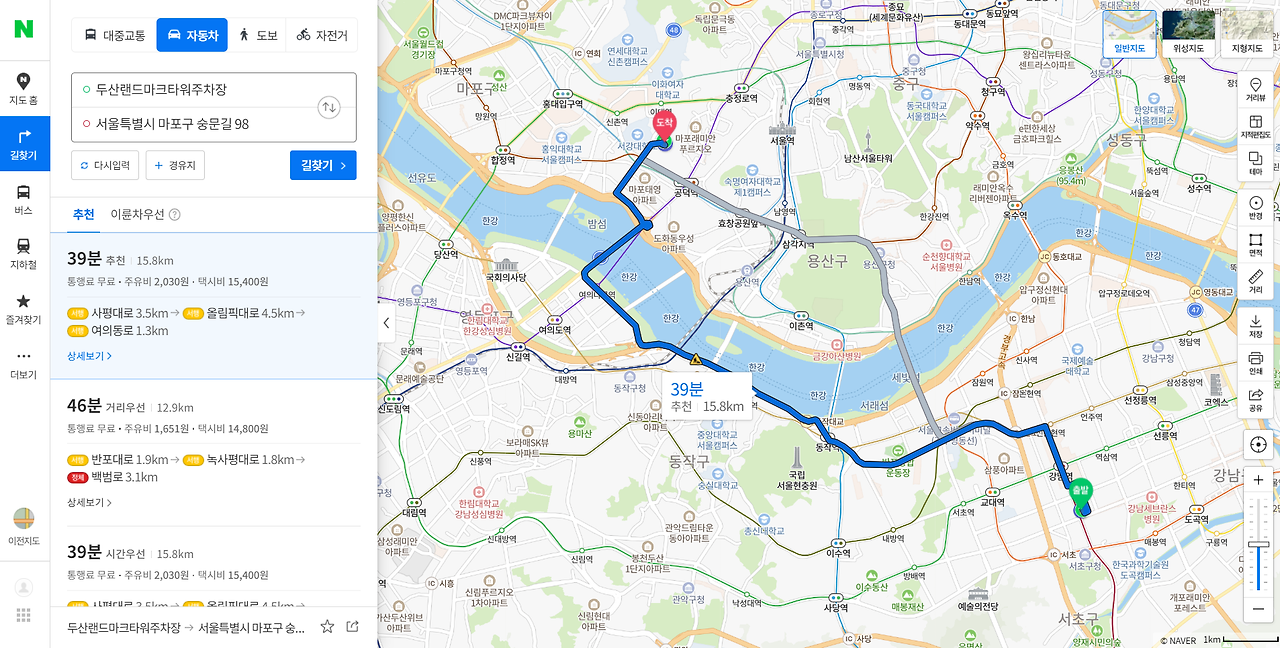This screenshot has width=1280, height=648.
Task: Expand 상세보기 for the 46분 route
Action: (x=89, y=503)
